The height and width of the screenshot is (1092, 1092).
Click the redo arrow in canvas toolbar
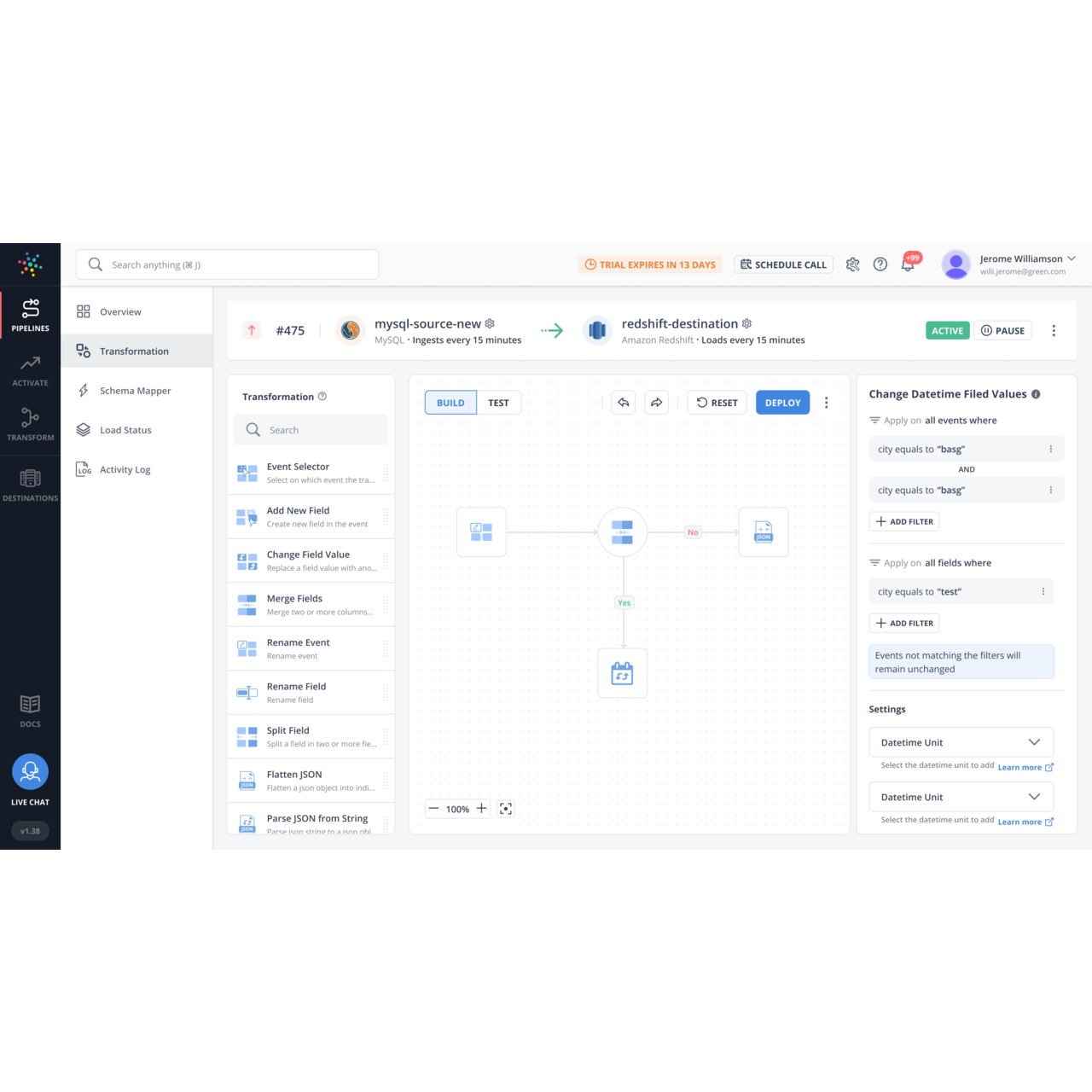click(656, 403)
